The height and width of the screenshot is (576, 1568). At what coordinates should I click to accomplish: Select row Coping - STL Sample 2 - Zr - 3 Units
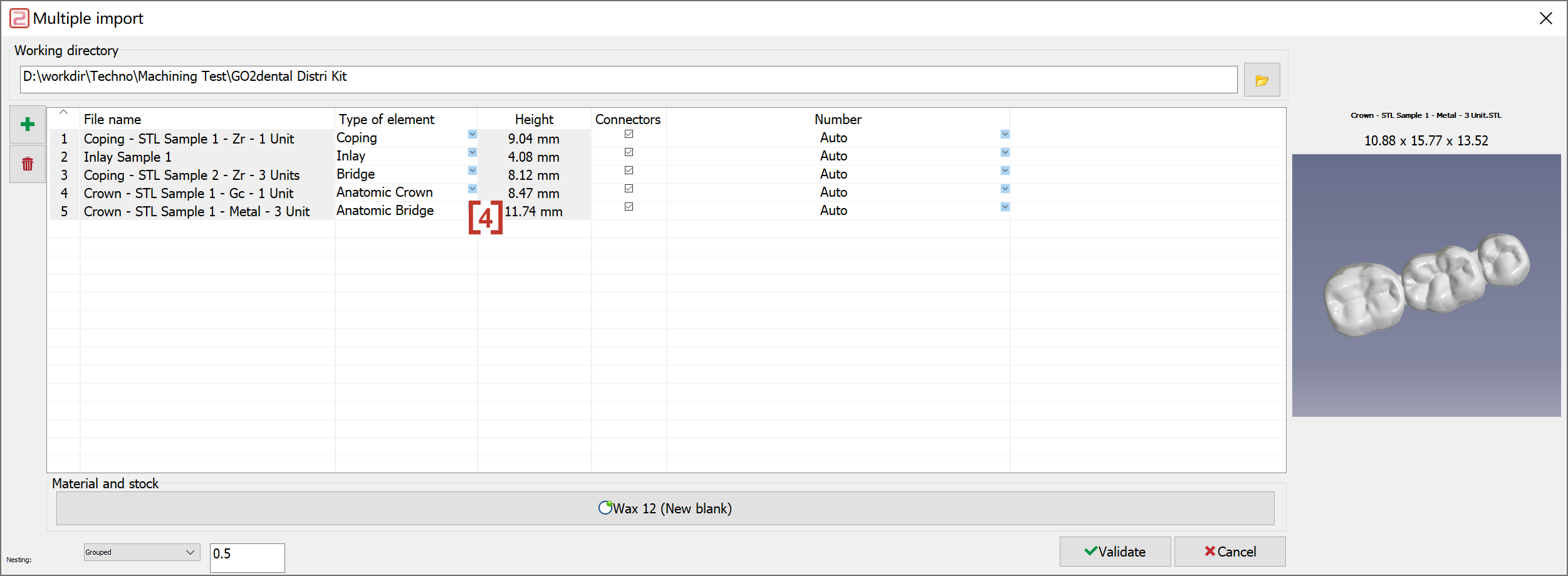point(192,175)
